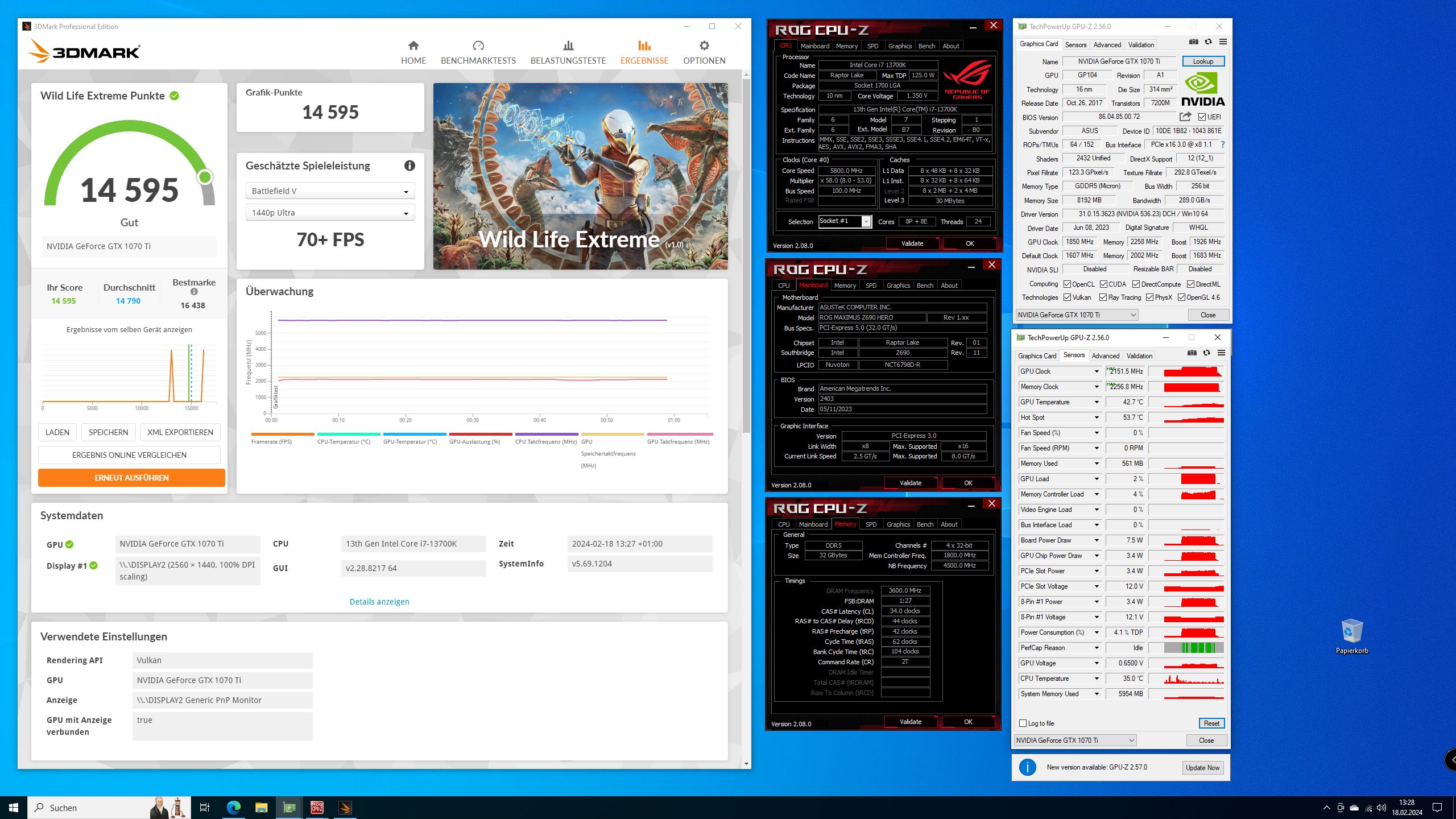Open Validation tab in GPU-Z Sensors window
1456x819 pixels.
1139,356
